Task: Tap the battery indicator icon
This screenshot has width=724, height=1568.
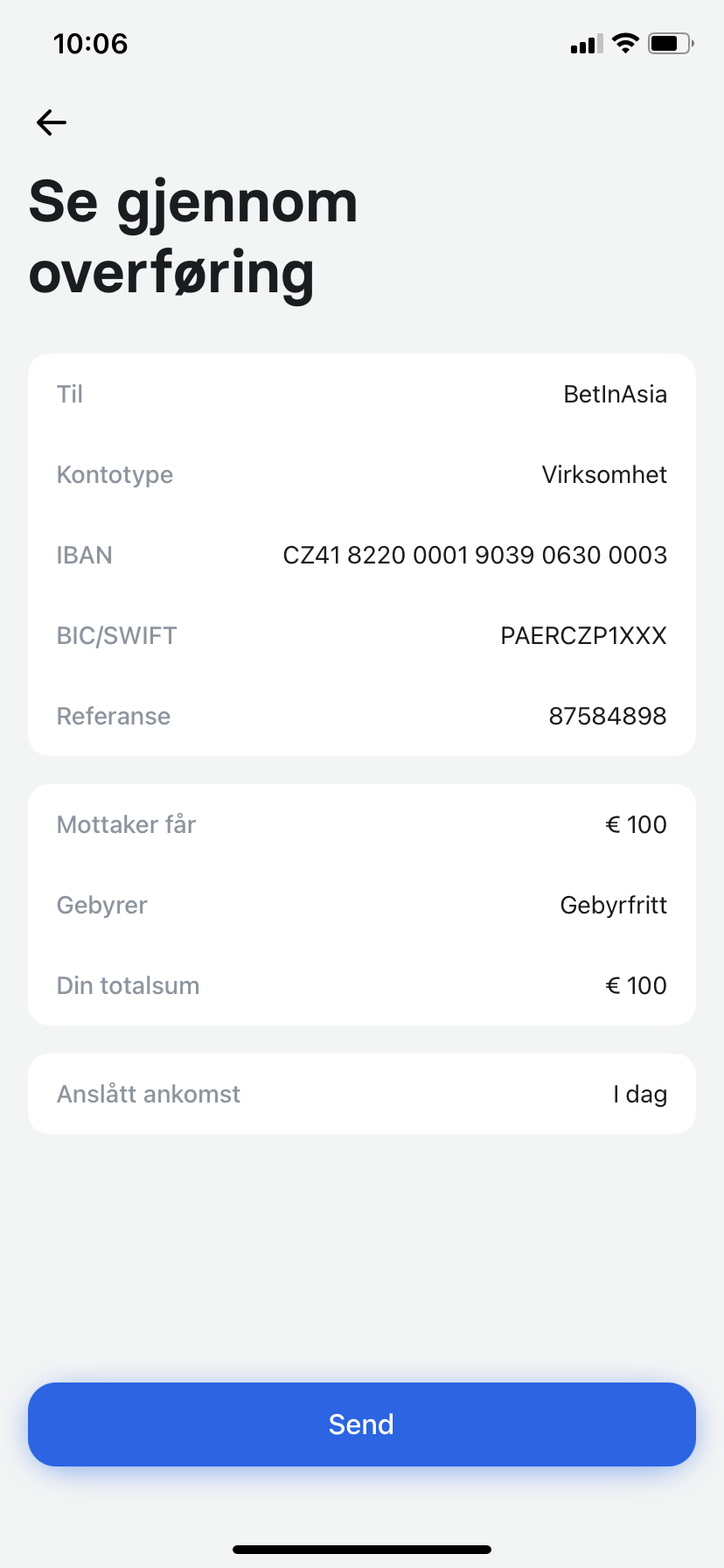Action: 670,43
